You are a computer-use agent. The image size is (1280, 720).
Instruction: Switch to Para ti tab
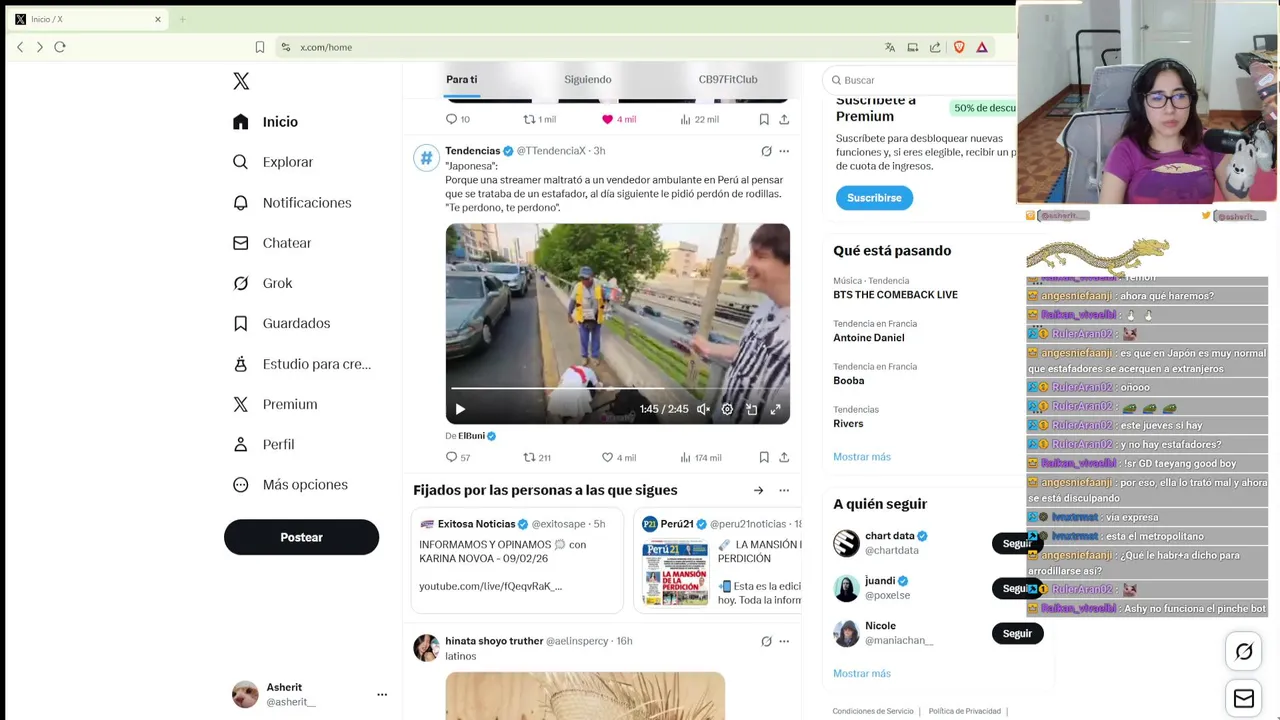pos(462,79)
